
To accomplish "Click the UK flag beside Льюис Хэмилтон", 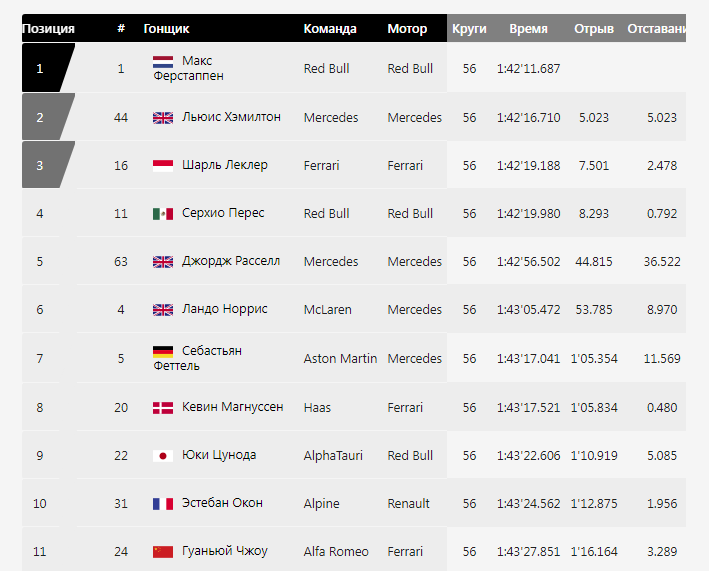I will pyautogui.click(x=163, y=118).
